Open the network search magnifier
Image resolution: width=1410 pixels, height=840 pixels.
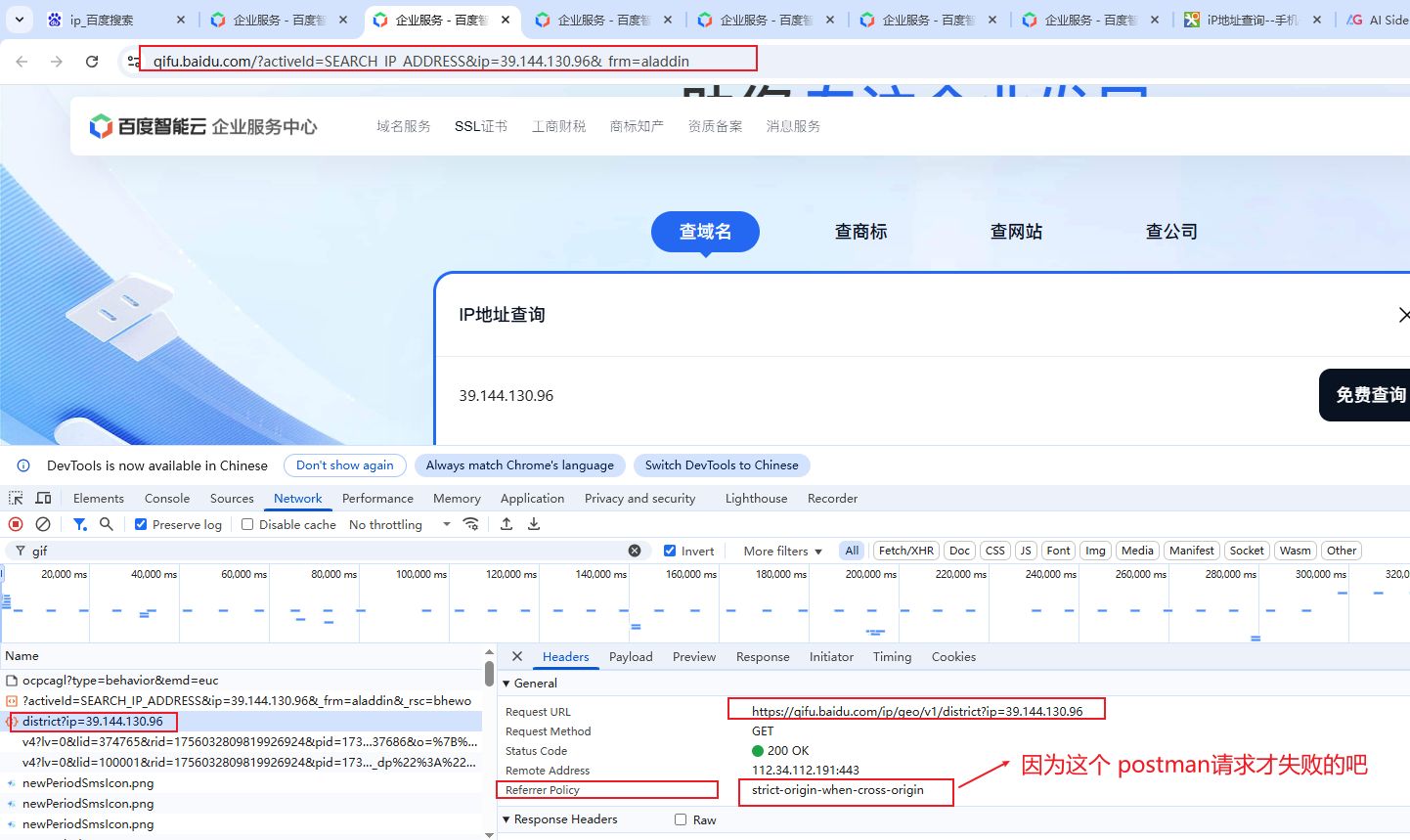coord(107,524)
